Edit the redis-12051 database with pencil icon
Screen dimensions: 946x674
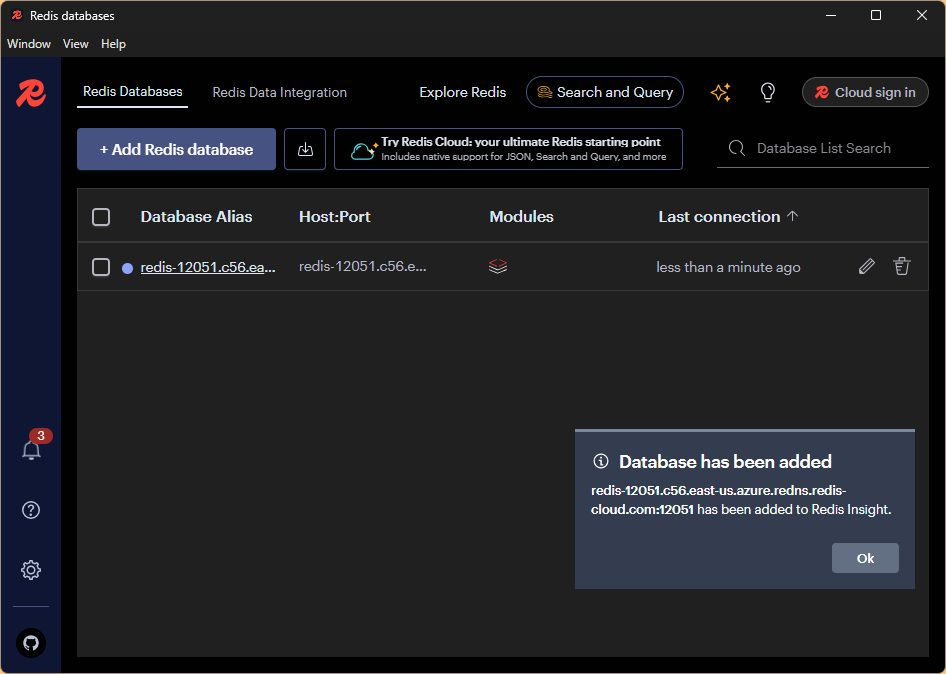tap(866, 266)
